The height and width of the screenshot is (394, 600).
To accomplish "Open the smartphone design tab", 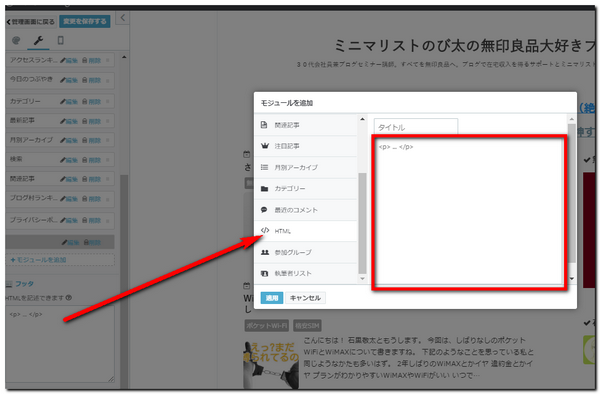I will (60, 40).
